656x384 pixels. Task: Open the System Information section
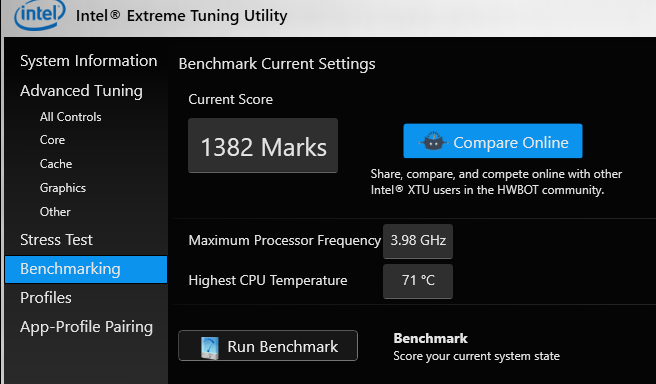(89, 61)
